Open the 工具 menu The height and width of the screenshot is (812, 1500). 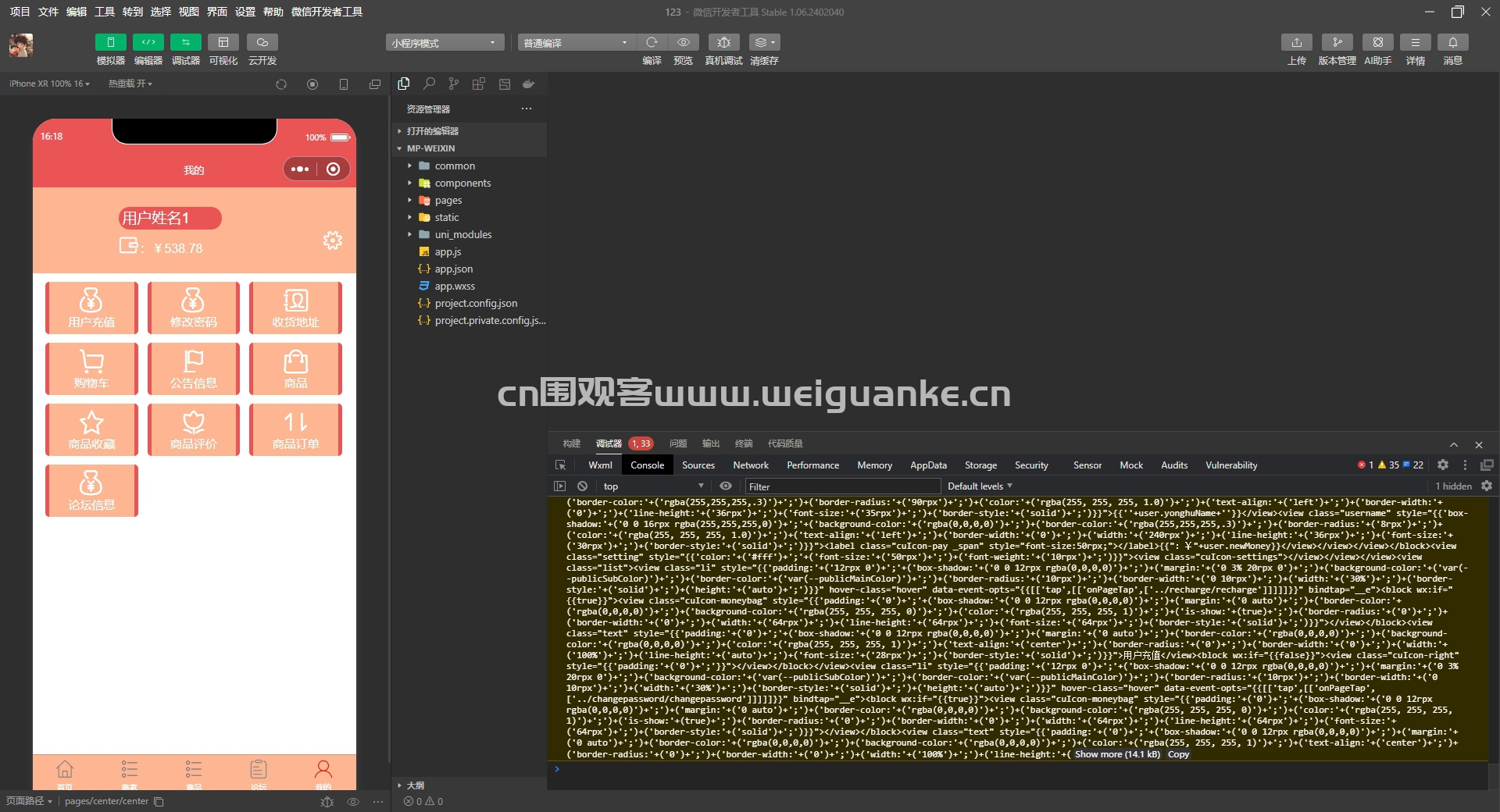(105, 12)
